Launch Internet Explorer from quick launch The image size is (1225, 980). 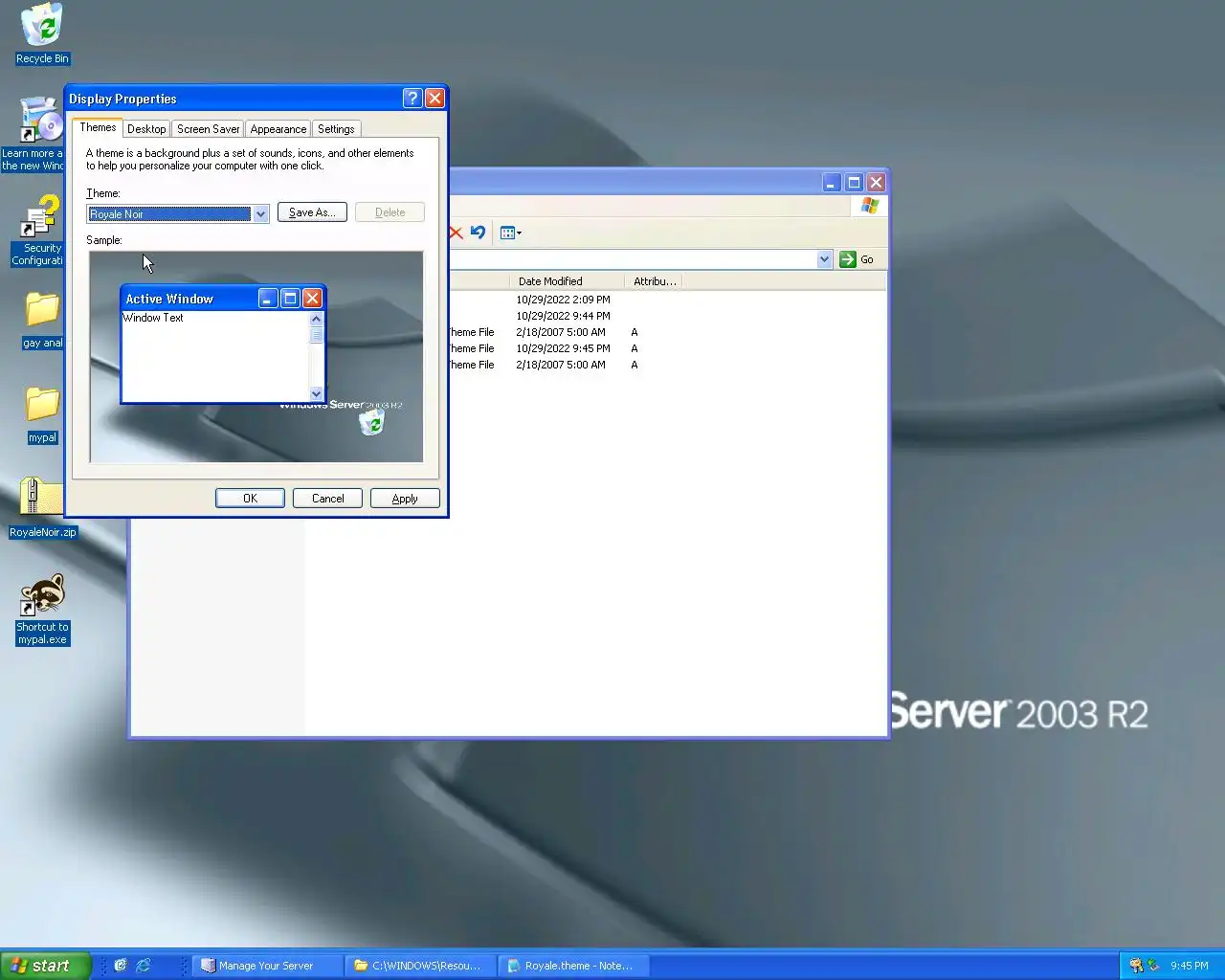(x=144, y=965)
